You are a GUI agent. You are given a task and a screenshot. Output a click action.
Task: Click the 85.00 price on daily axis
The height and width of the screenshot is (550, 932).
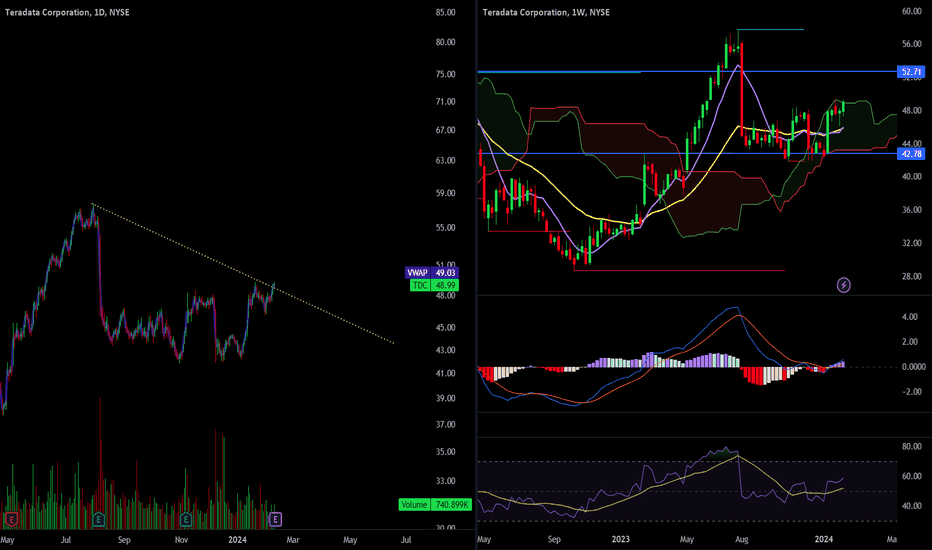(x=446, y=12)
